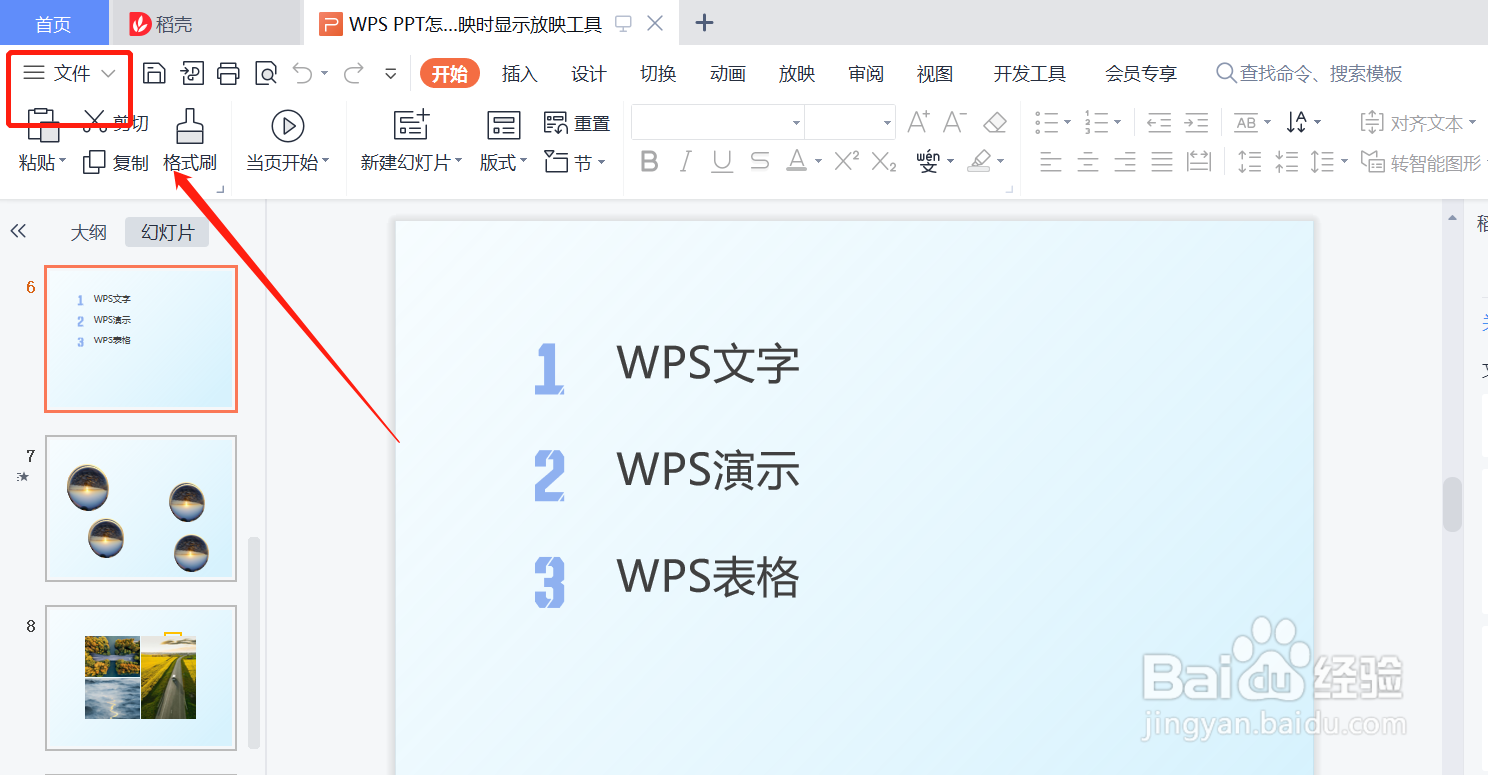Toggle Superscript formatting

[x=846, y=160]
